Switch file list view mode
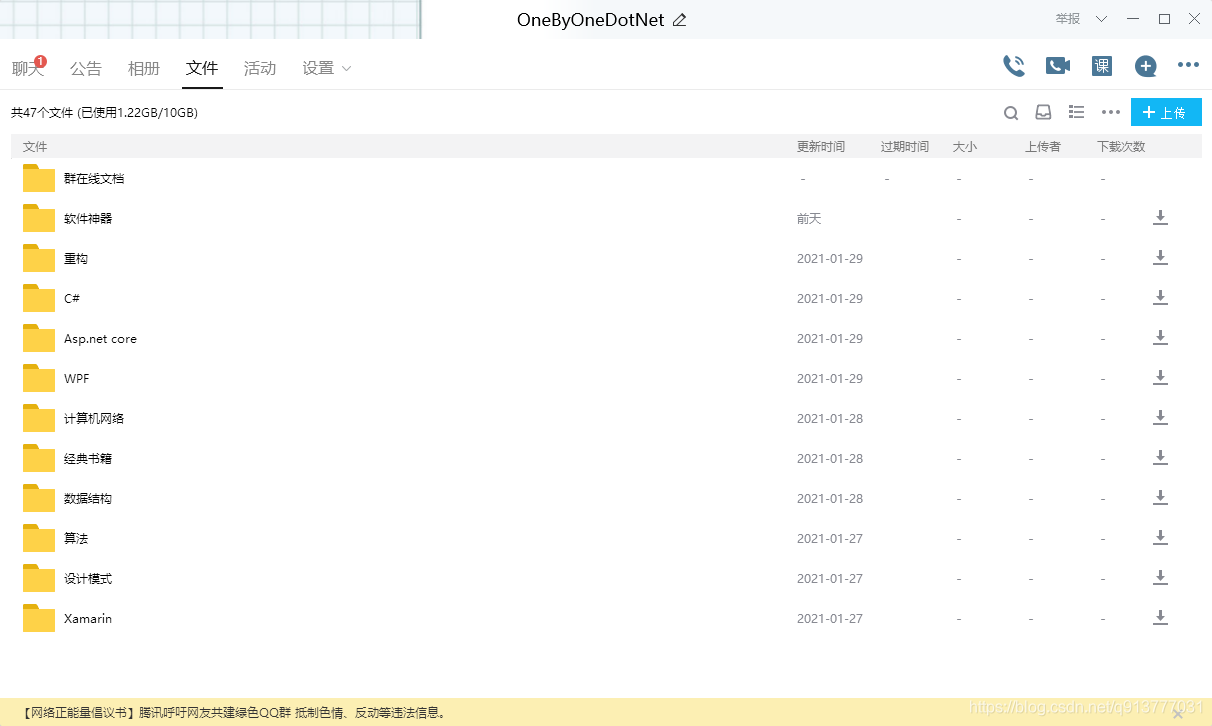 point(1077,112)
